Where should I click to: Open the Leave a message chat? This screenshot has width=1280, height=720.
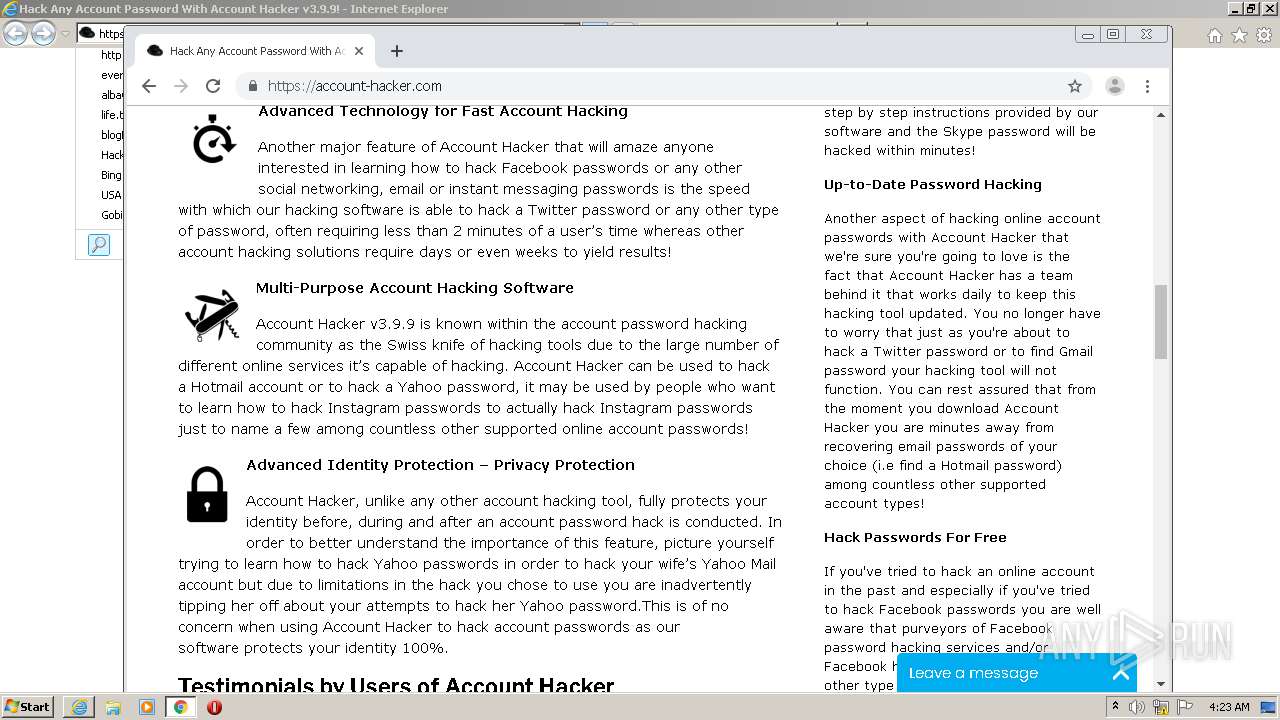click(x=1017, y=673)
